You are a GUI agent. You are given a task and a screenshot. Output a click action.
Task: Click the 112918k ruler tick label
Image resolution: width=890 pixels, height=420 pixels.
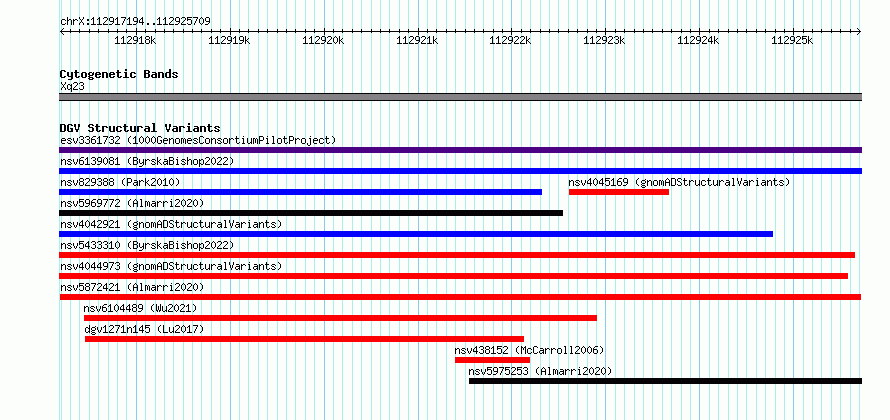(x=136, y=40)
